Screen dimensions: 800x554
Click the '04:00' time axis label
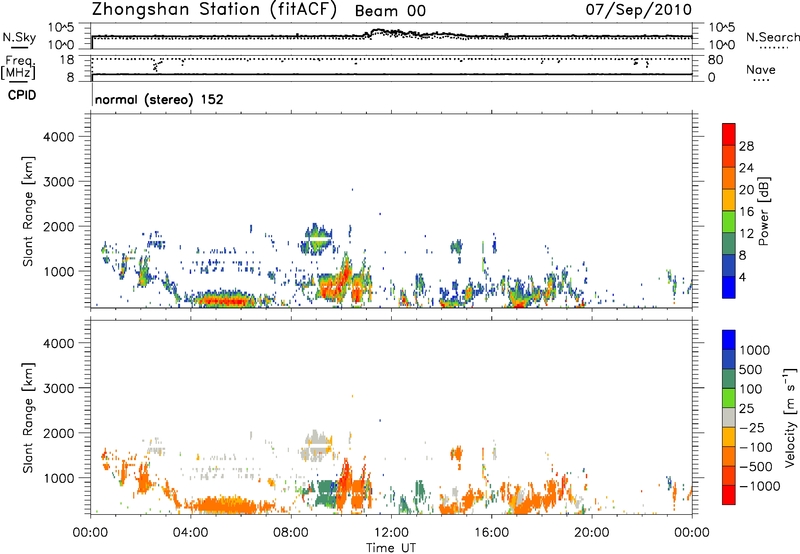click(x=190, y=533)
